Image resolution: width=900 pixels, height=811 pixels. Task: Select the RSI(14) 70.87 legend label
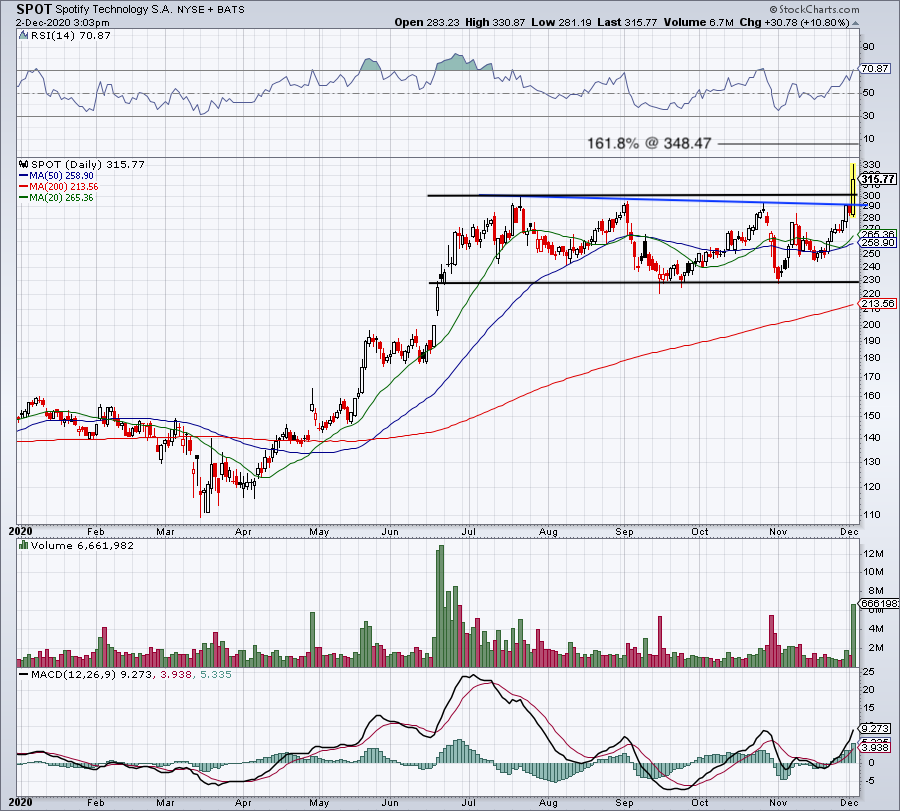69,35
